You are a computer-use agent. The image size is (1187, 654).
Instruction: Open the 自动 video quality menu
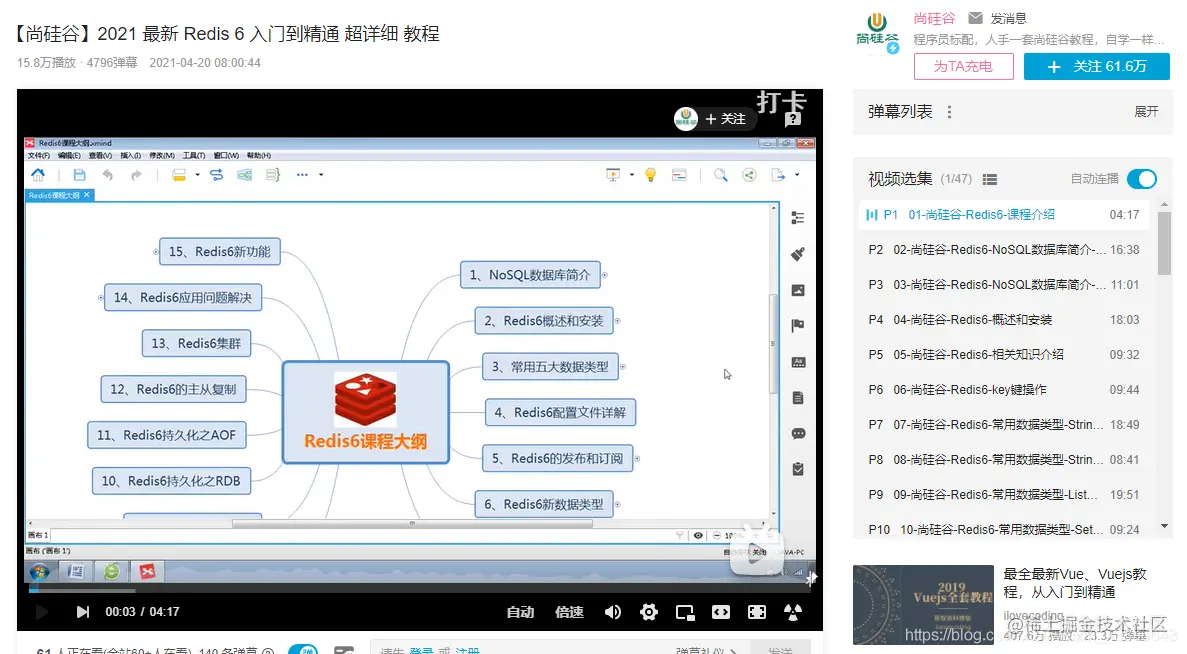pyautogui.click(x=520, y=612)
